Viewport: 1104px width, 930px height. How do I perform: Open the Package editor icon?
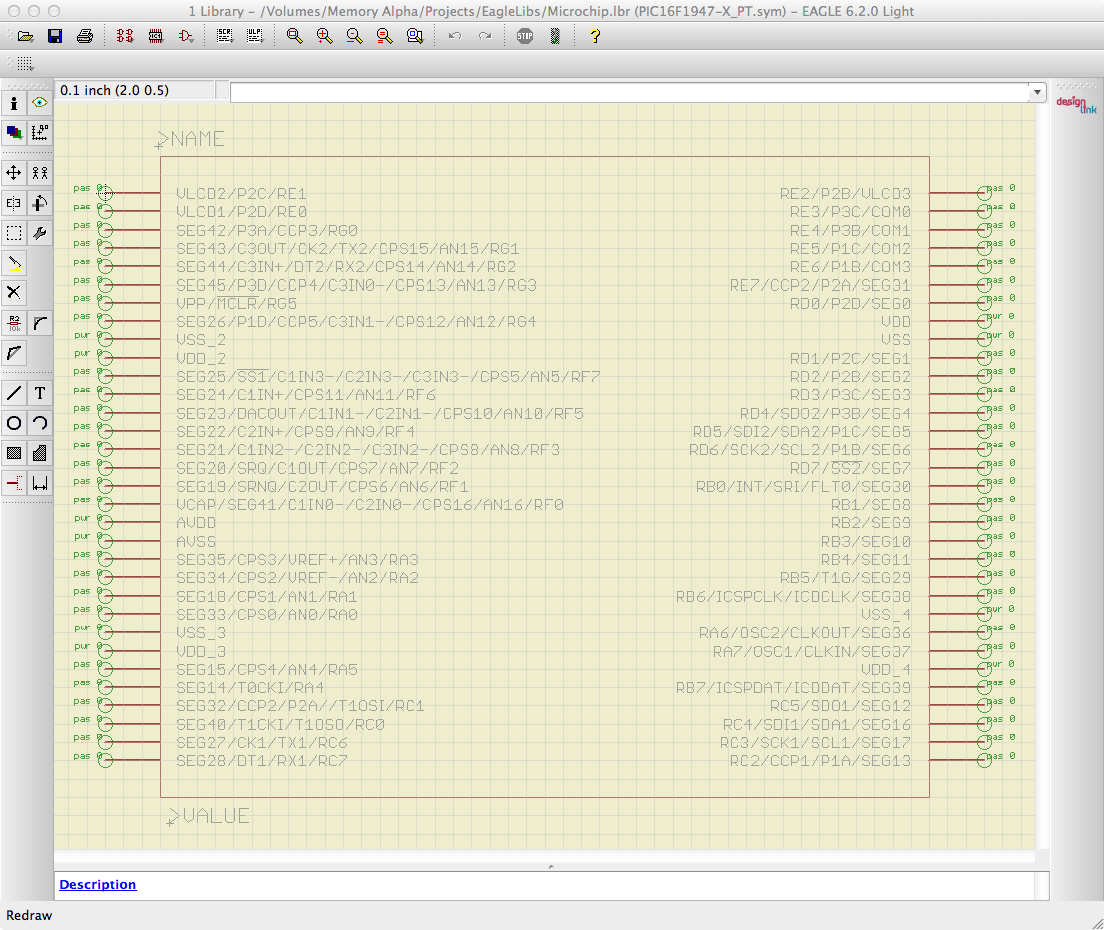tap(156, 36)
